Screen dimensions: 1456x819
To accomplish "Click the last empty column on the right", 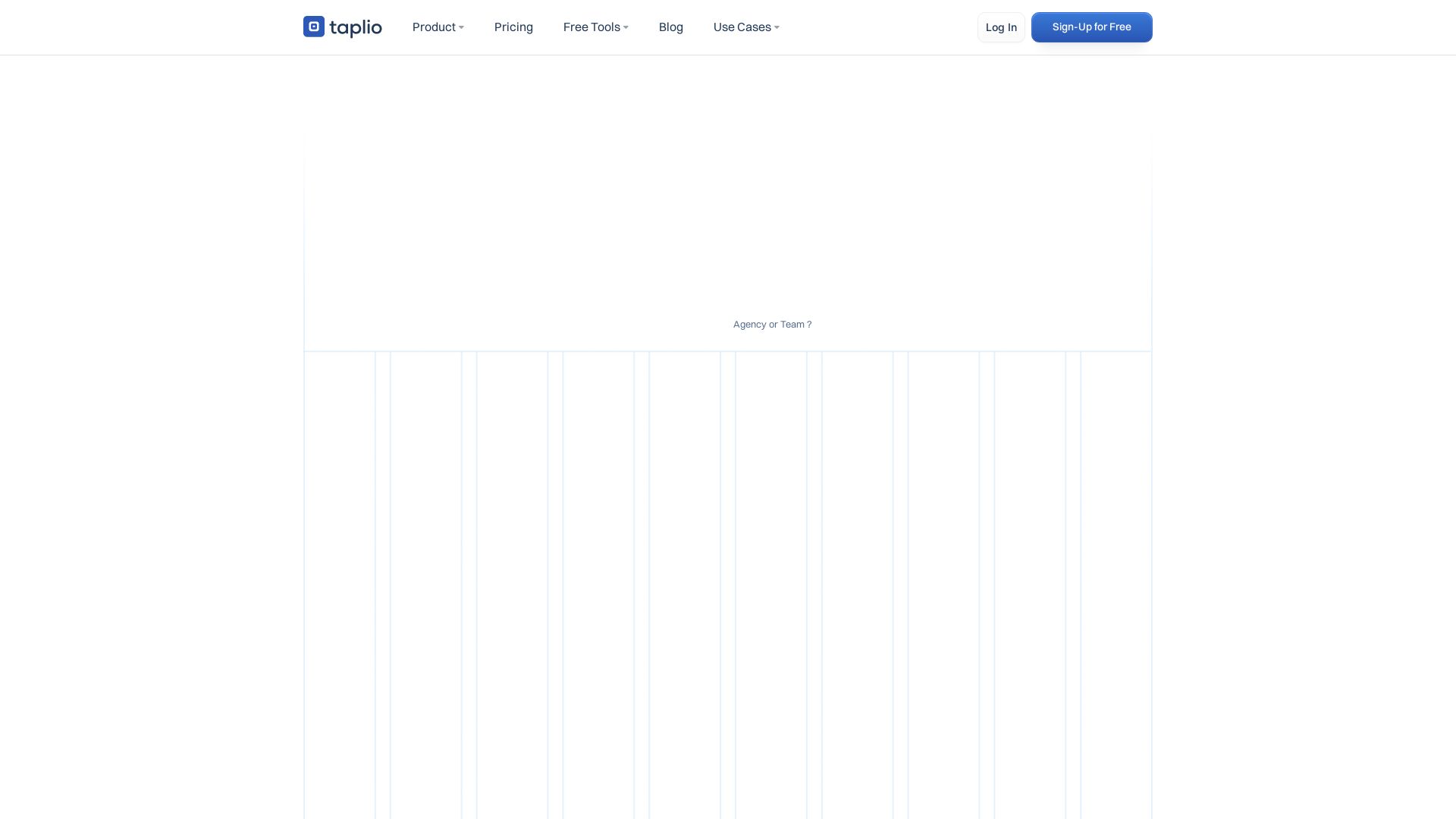I will [1116, 584].
